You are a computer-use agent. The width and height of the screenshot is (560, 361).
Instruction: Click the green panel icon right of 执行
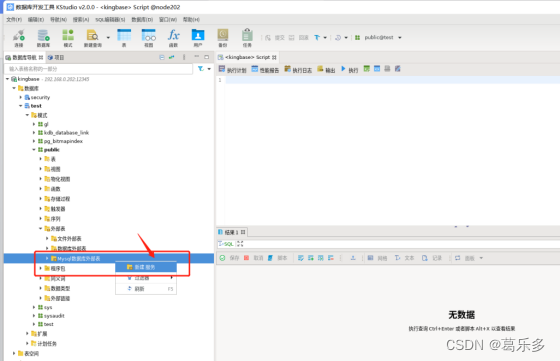pyautogui.click(x=366, y=69)
